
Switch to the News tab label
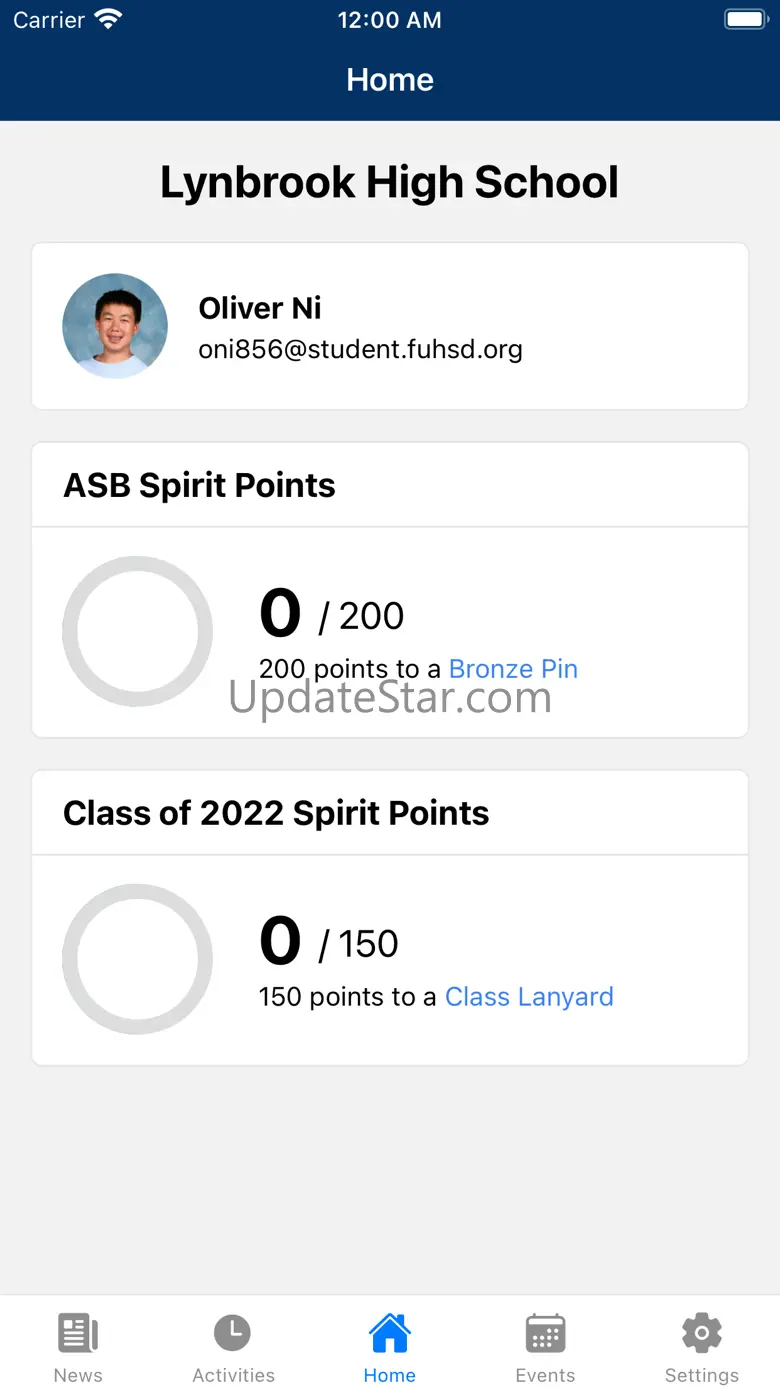[78, 1375]
